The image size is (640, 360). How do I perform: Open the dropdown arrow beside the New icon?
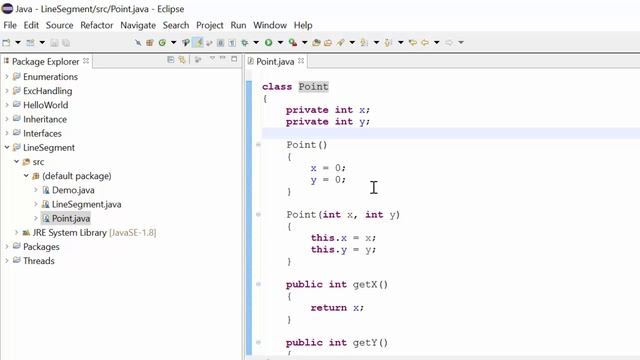tap(18, 42)
